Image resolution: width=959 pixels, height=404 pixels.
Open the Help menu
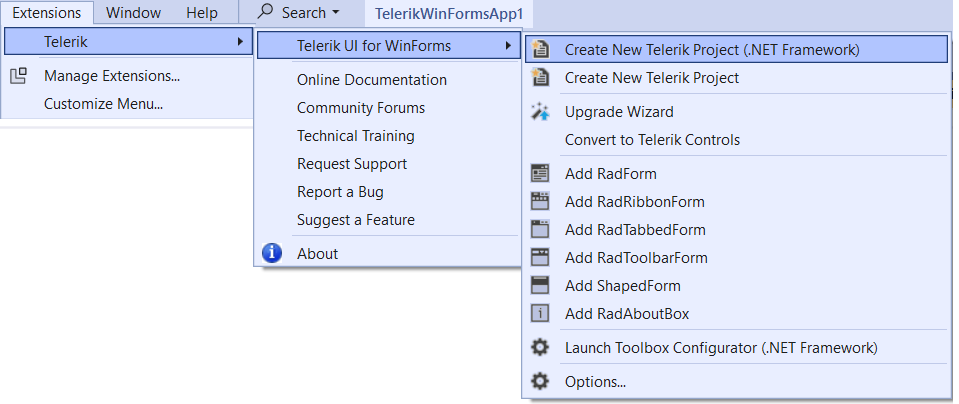tap(202, 13)
